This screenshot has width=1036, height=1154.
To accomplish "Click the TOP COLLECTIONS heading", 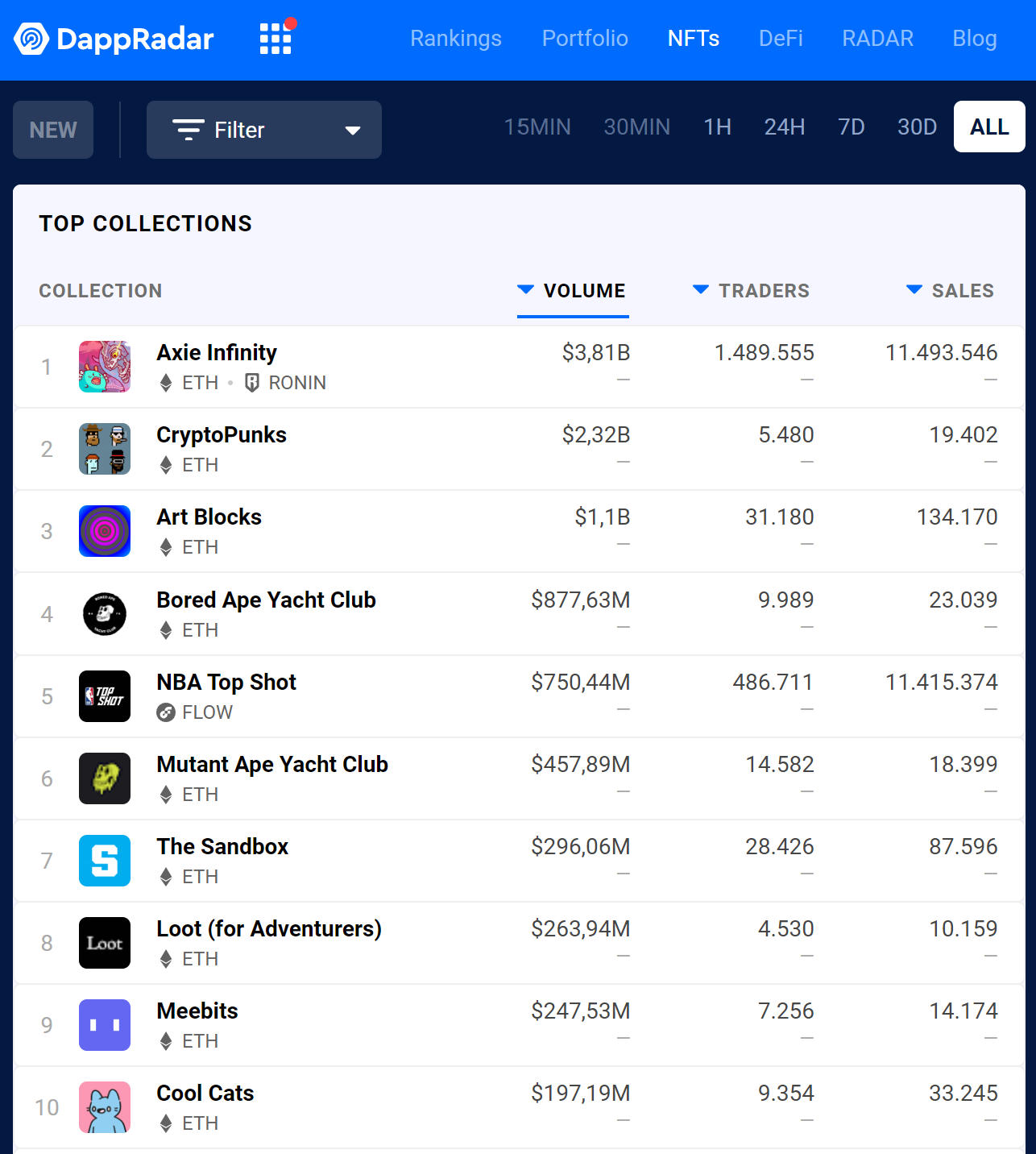I will point(146,223).
